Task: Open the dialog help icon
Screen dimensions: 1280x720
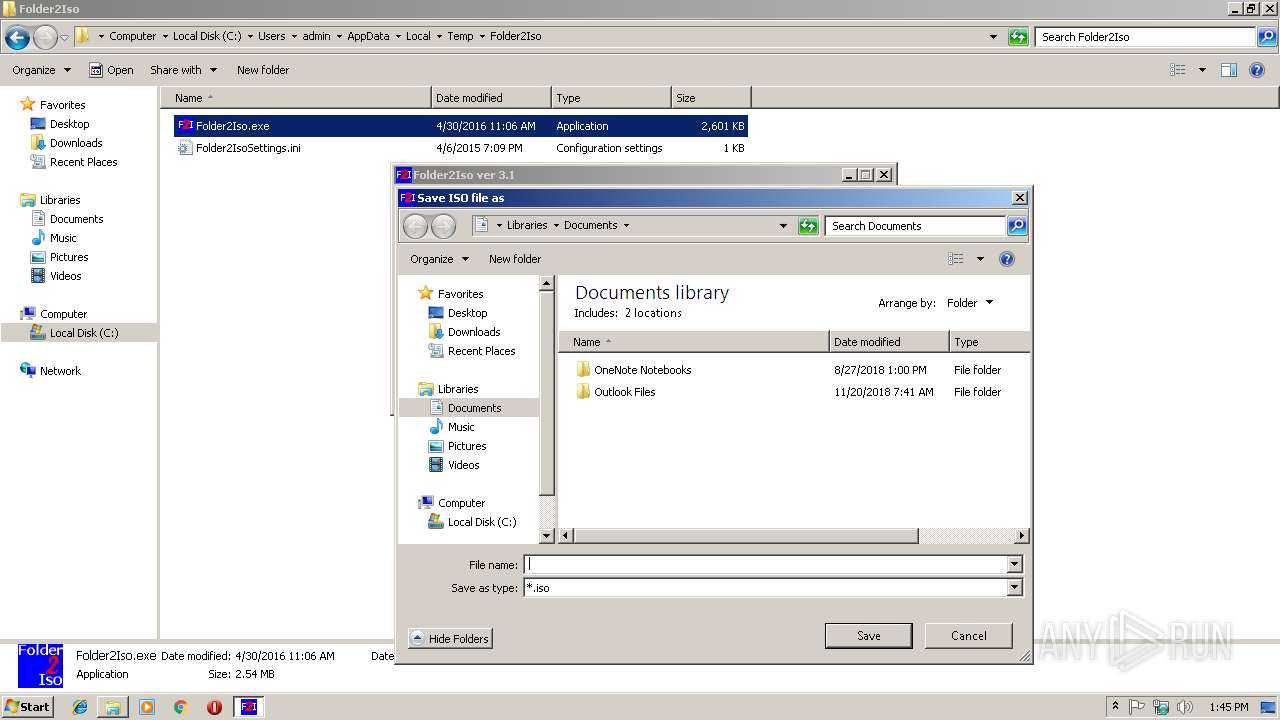Action: (1007, 259)
